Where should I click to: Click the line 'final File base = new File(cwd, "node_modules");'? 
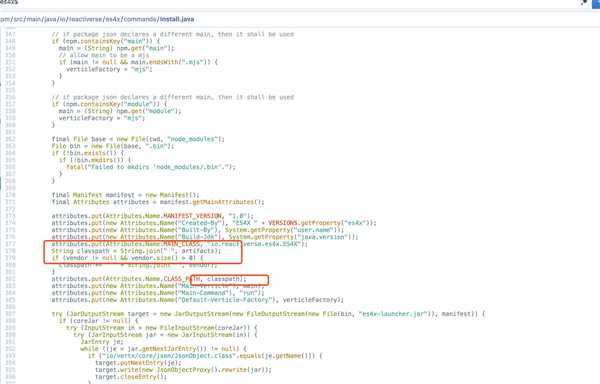click(138, 139)
